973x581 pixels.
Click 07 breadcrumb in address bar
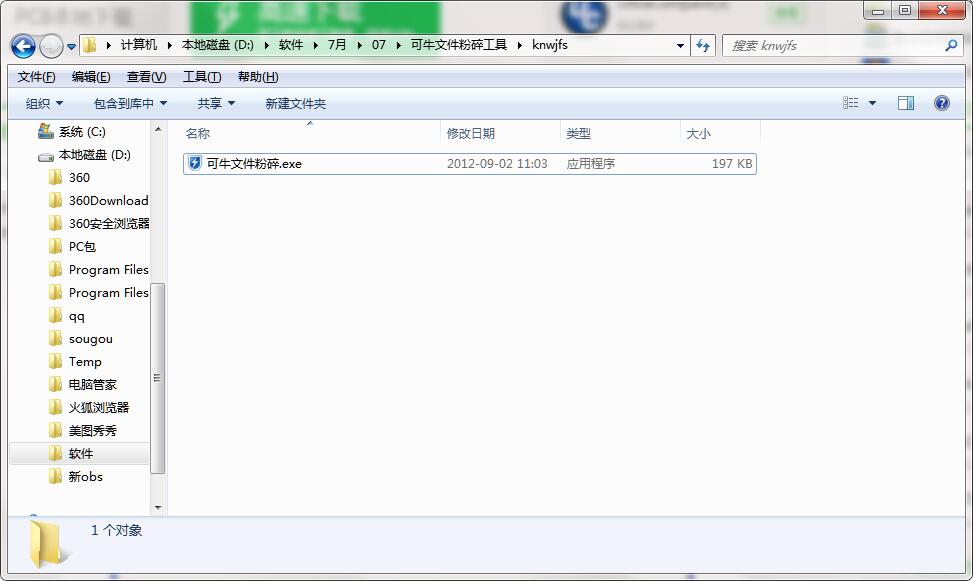379,45
